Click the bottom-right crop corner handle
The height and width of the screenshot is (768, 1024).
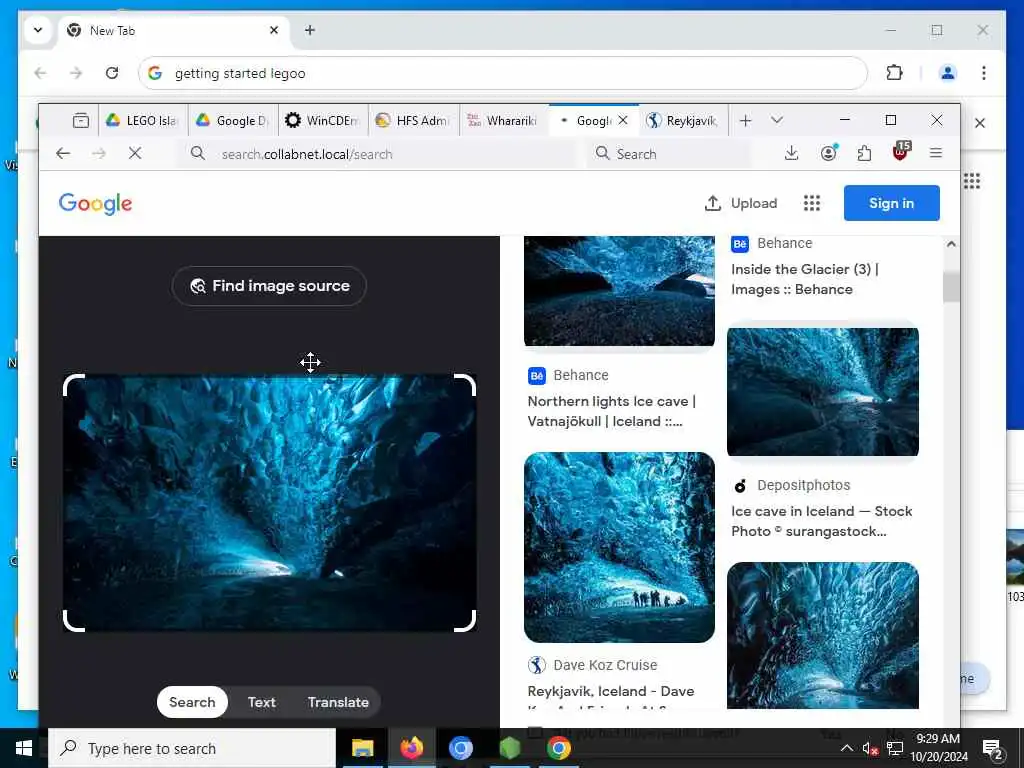point(465,621)
